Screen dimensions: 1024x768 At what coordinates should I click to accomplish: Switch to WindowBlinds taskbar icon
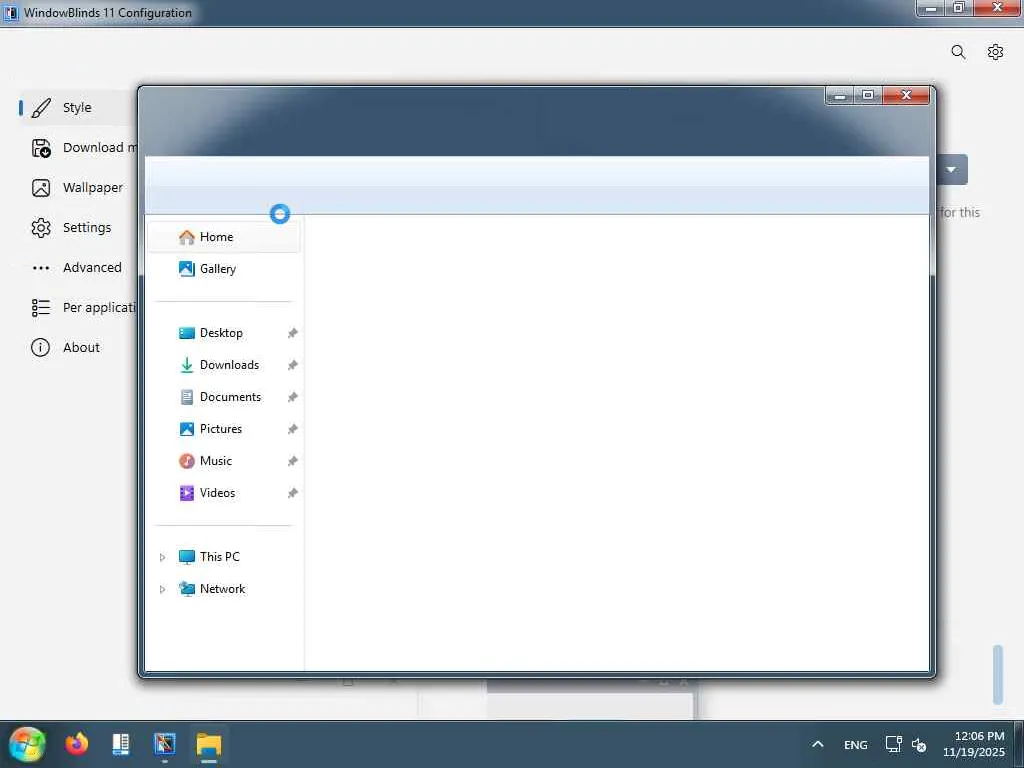165,744
